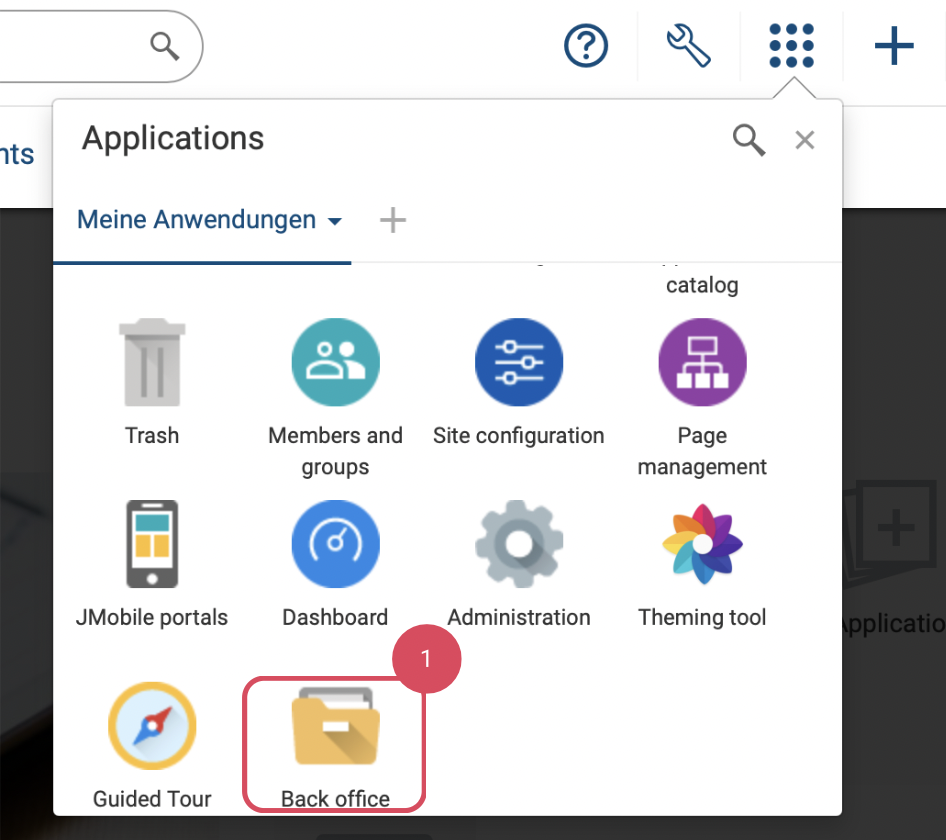Screen dimensions: 946x840
Task: Select the Meine Anwendungen tab
Action: (197, 220)
